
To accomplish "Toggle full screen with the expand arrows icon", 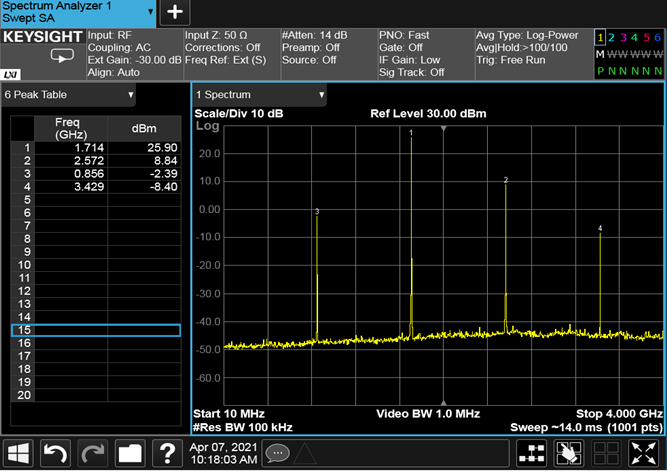I will [643, 453].
